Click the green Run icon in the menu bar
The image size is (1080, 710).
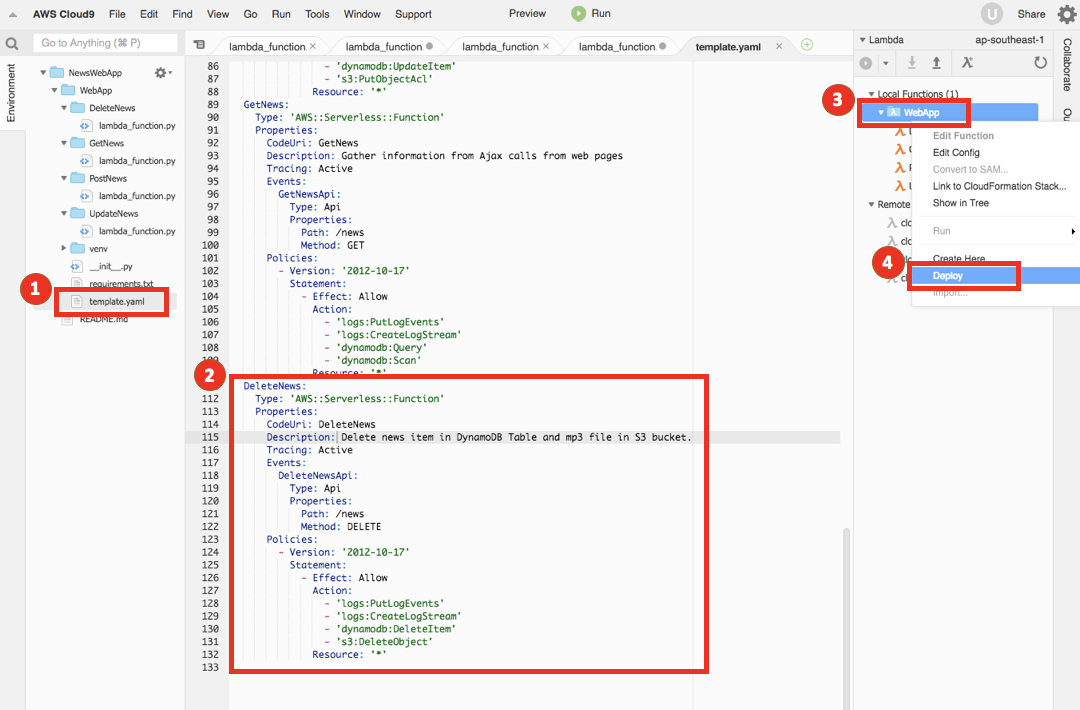(x=579, y=13)
